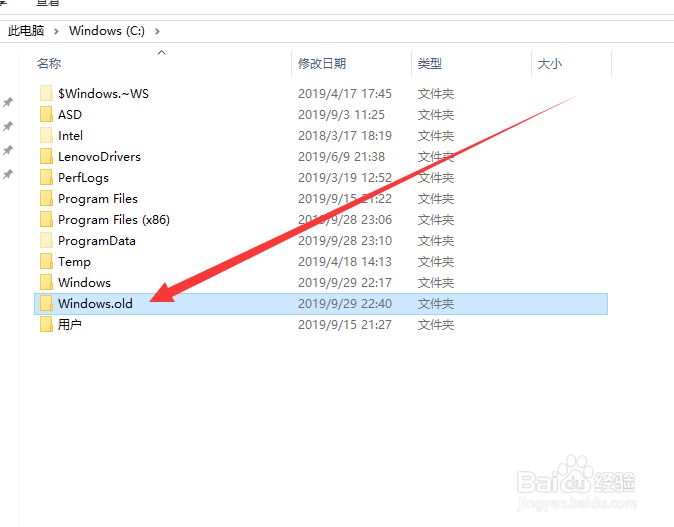Click 文件夹 type in the 用户 row
Viewport: 674px width, 527px height.
tap(436, 325)
